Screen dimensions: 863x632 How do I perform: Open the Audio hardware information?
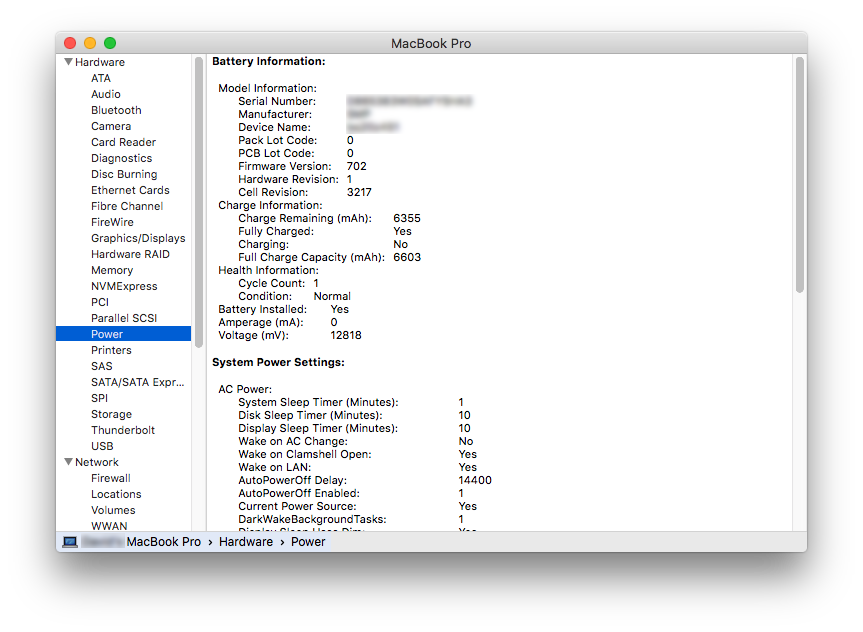pyautogui.click(x=105, y=94)
